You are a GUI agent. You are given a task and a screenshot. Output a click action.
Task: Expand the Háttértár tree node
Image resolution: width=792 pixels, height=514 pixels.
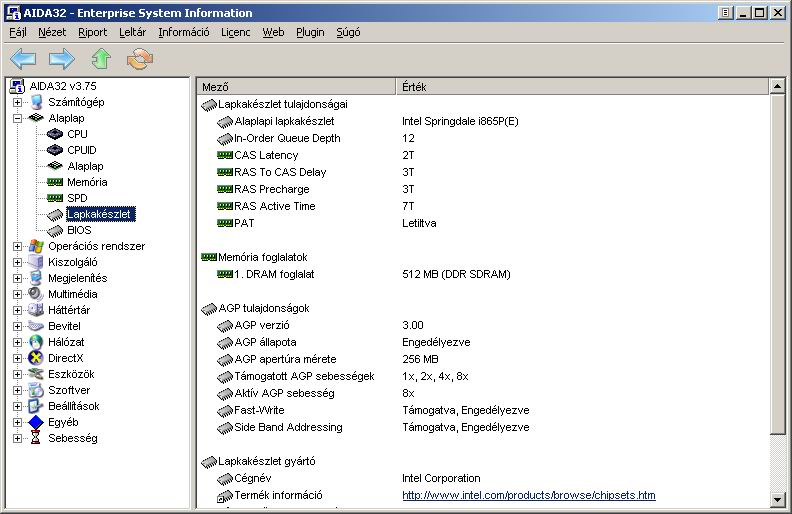click(x=18, y=311)
